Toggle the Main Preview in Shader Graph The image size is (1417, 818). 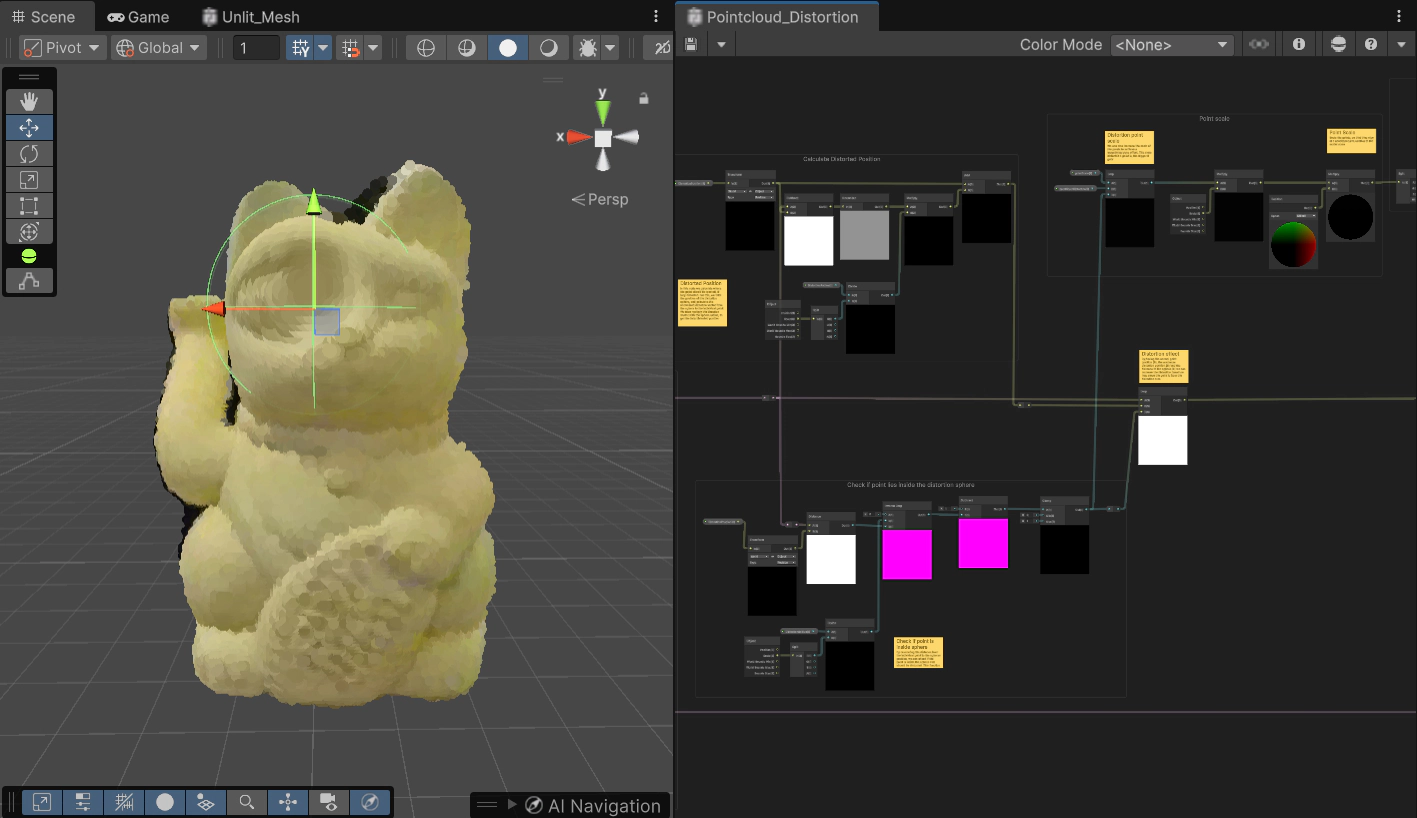[1338, 43]
